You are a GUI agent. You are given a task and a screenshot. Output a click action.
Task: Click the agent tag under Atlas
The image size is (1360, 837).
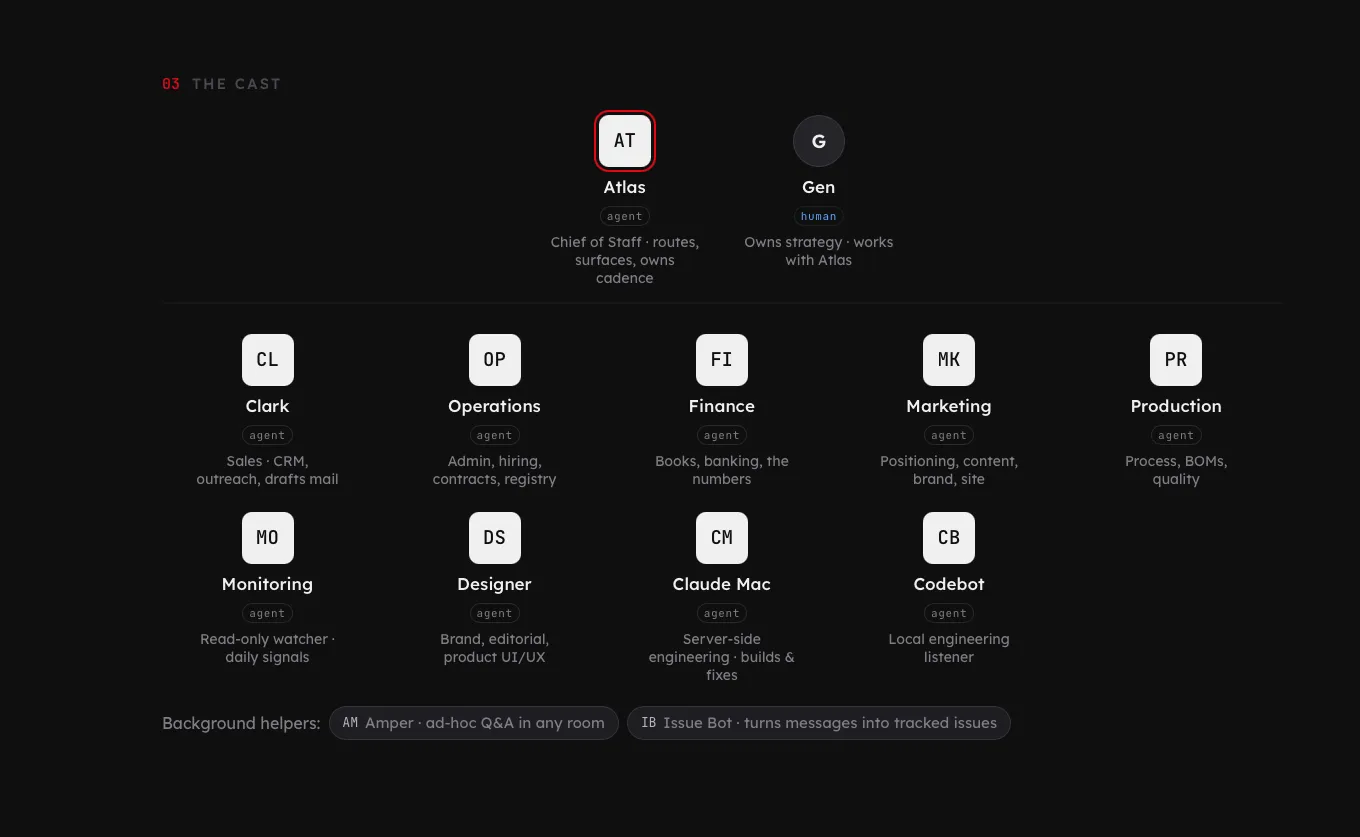click(625, 216)
